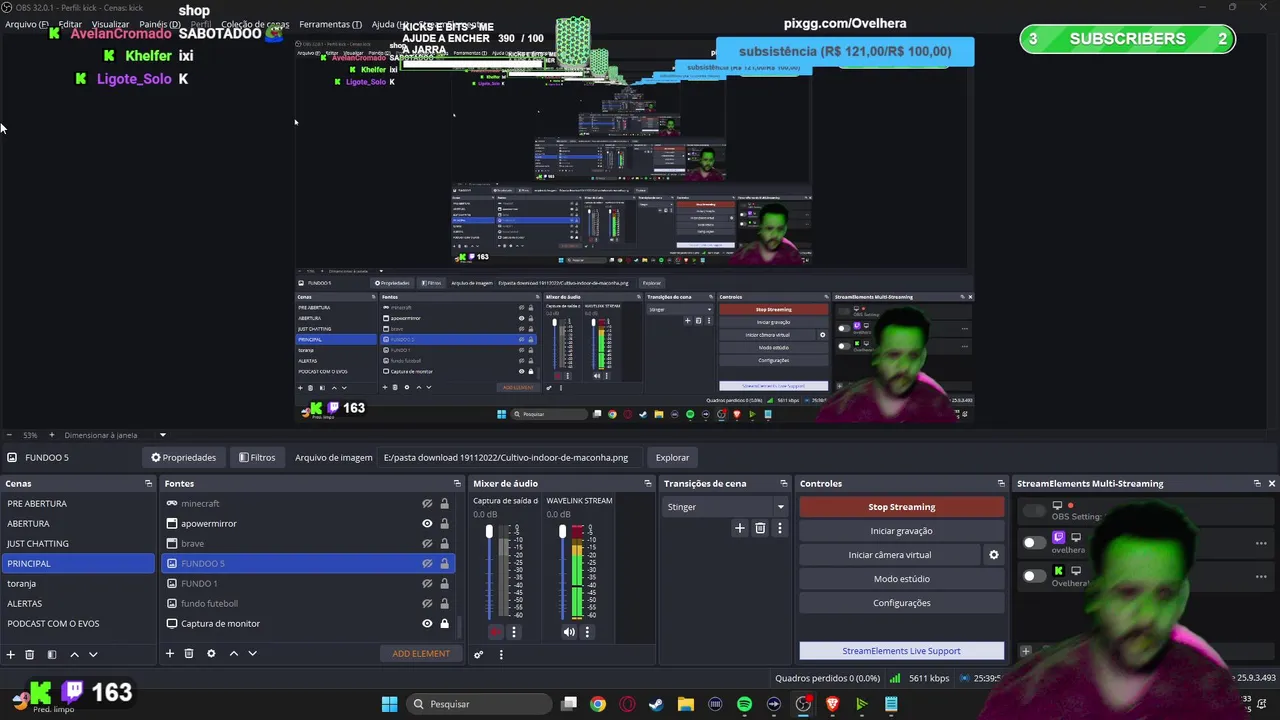
Task: Add a new scene transition
Action: tap(740, 528)
